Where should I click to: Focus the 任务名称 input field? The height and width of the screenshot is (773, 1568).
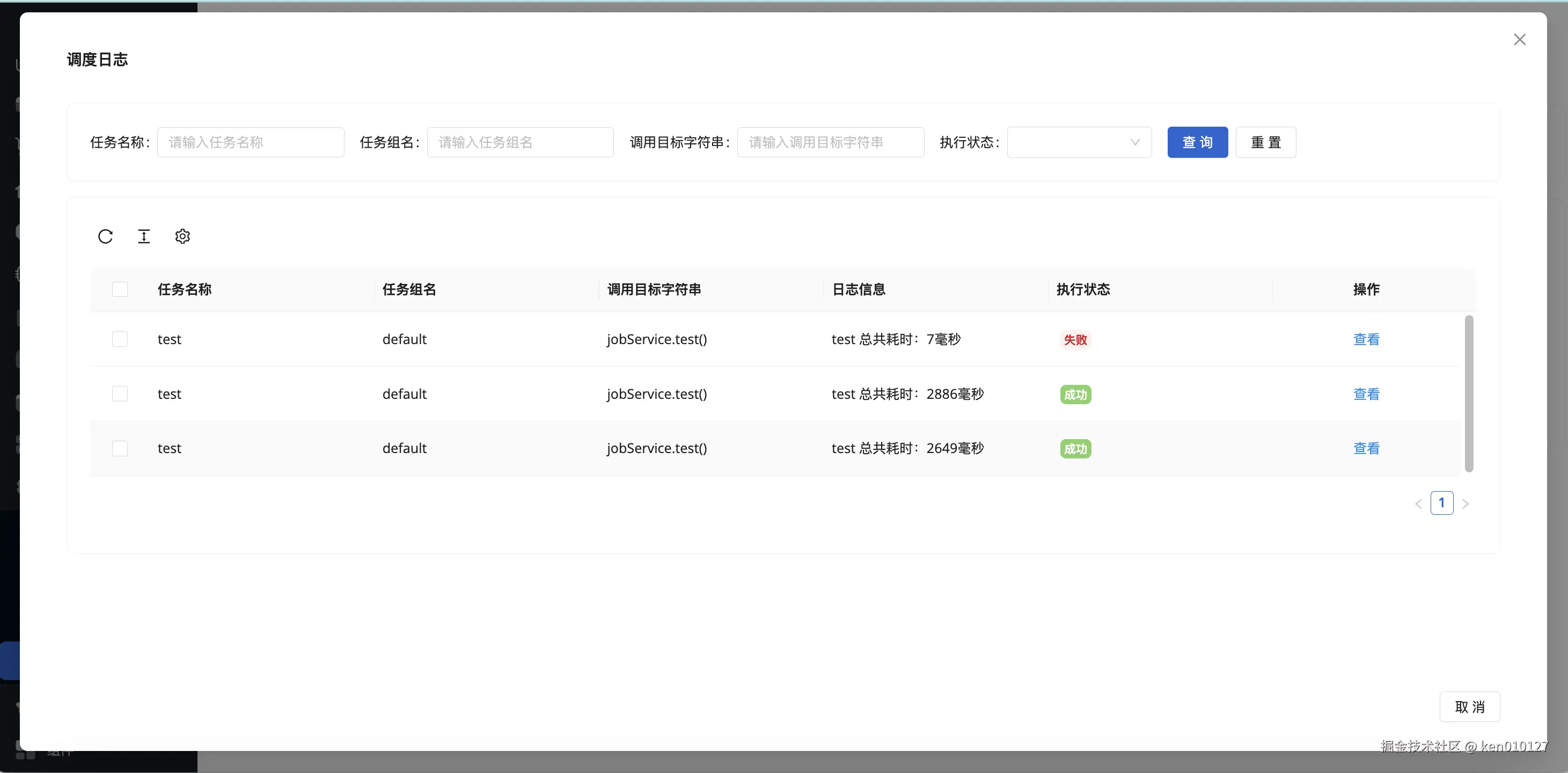click(250, 143)
